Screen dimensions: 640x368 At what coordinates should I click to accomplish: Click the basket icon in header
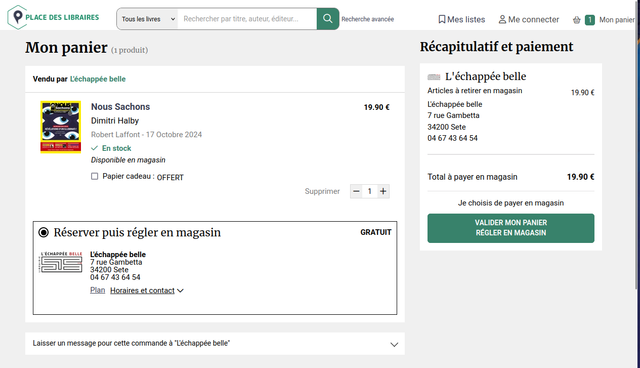(576, 20)
